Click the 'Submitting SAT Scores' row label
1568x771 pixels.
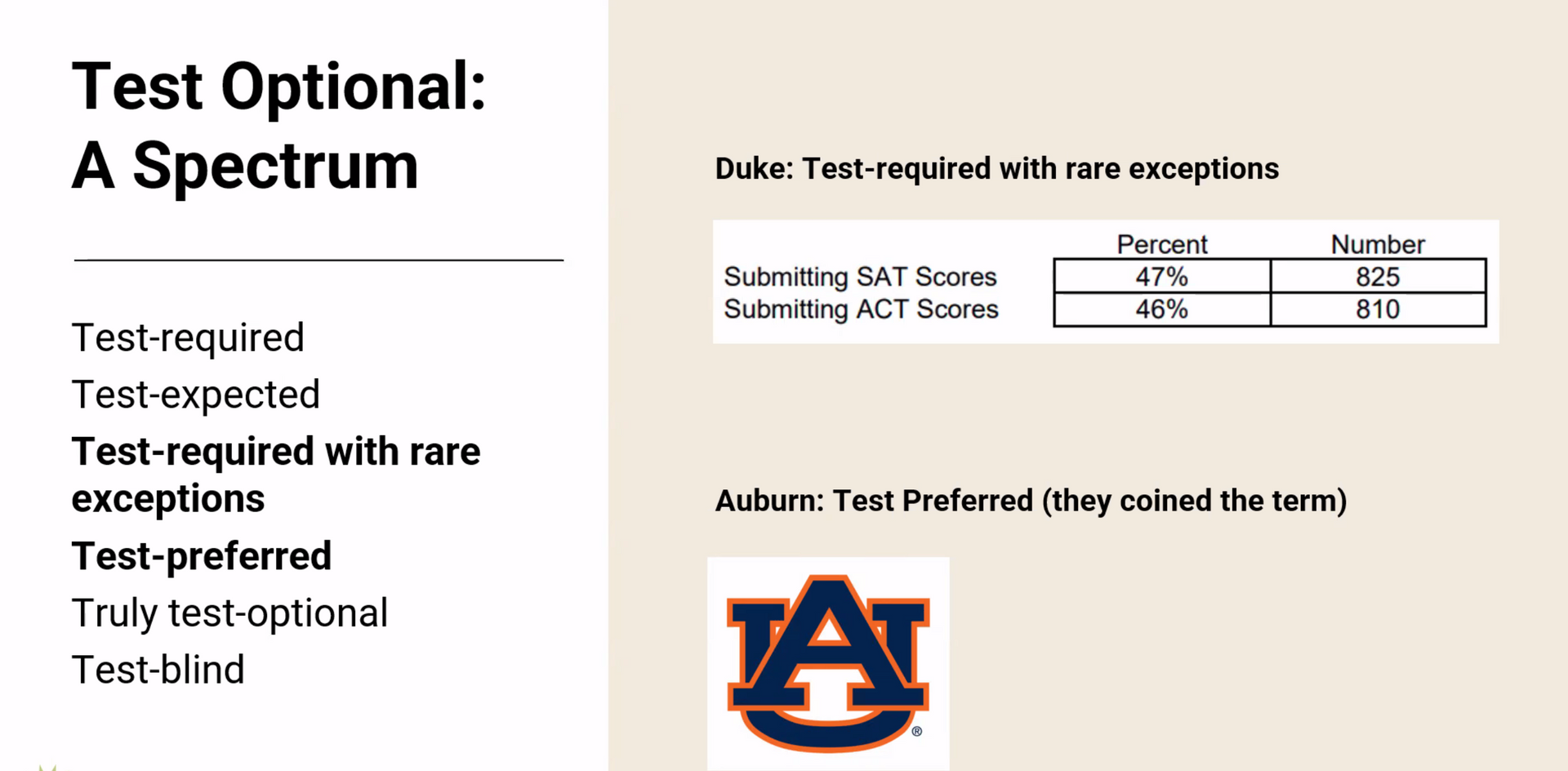(860, 277)
